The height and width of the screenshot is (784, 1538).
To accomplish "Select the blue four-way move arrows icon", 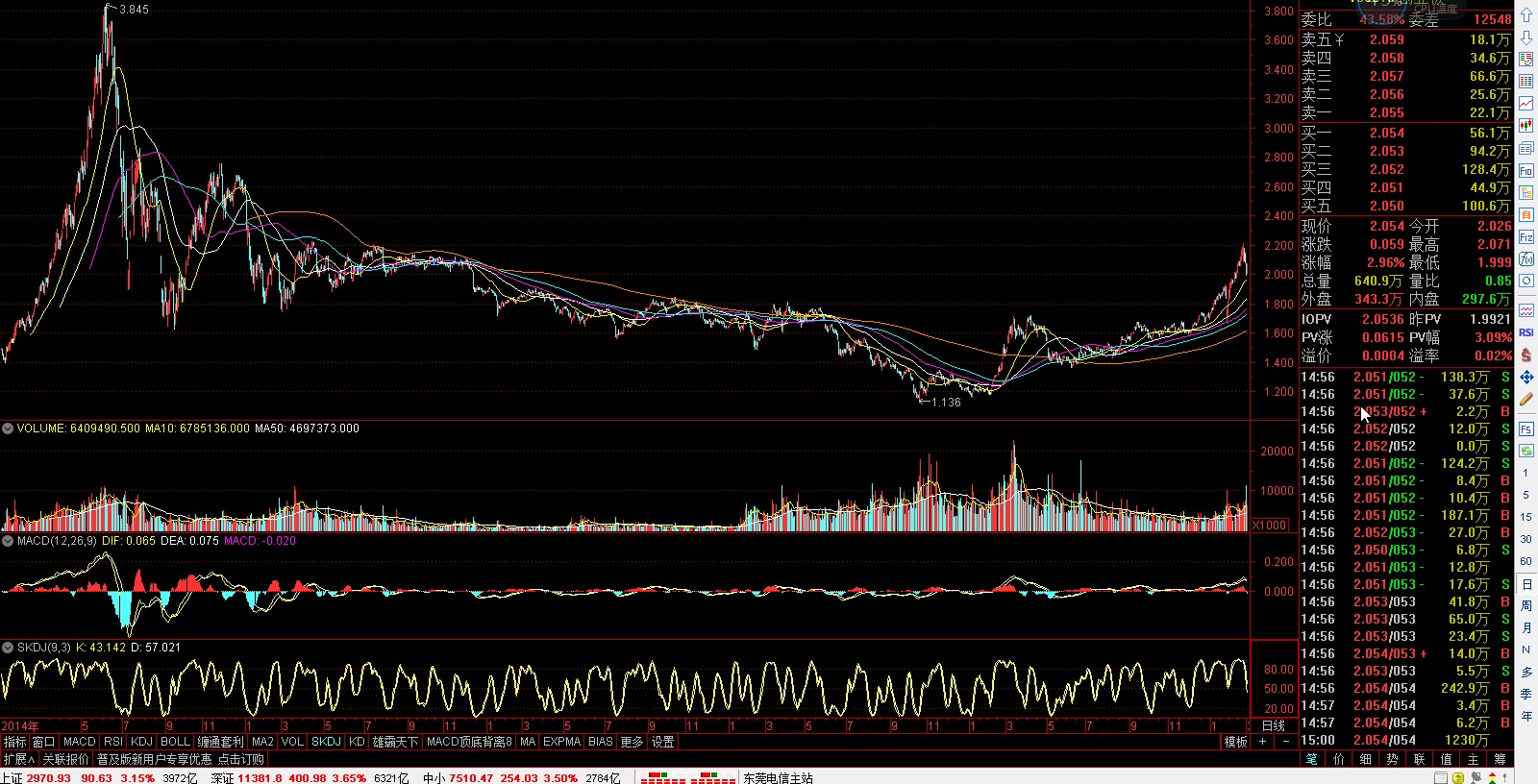I will click(1526, 377).
